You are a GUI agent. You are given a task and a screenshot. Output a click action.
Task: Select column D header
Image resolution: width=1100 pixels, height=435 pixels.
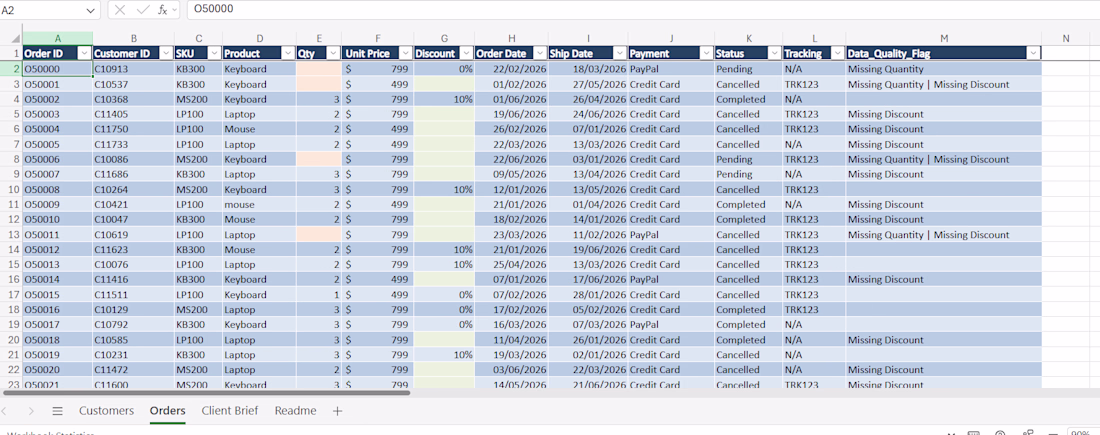click(x=260, y=39)
